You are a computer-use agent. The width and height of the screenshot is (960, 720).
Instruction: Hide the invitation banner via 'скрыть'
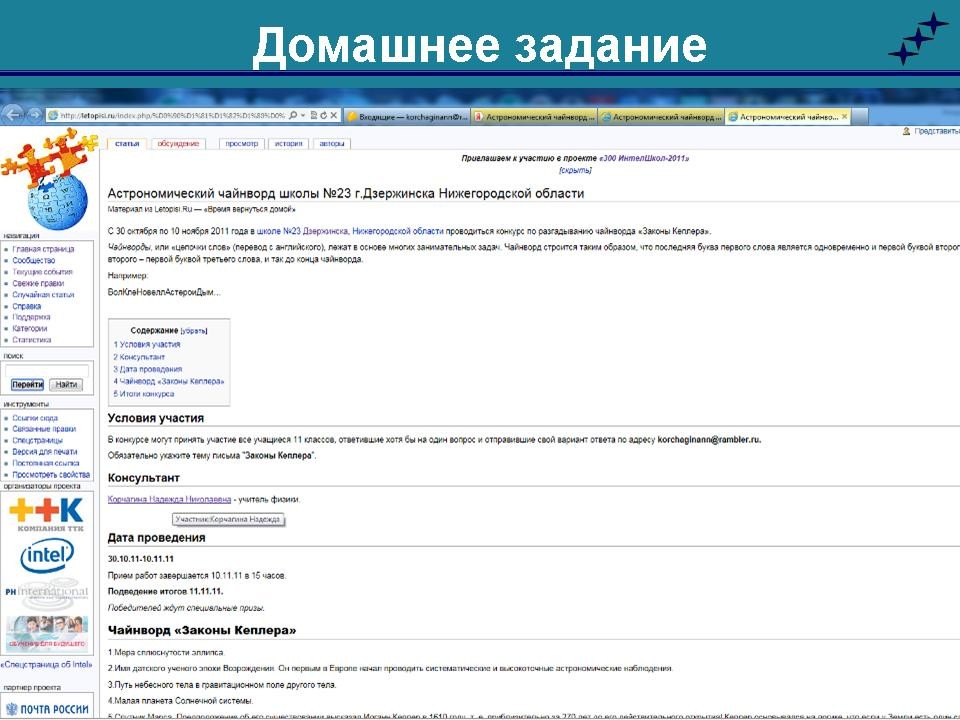coord(575,171)
